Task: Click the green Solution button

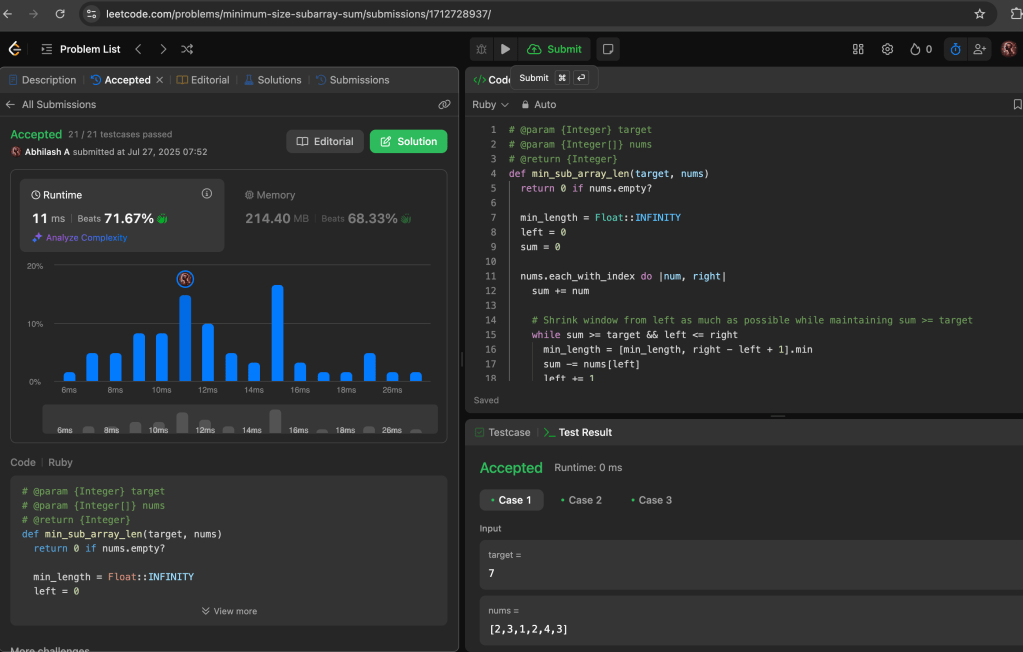Action: click(x=408, y=141)
